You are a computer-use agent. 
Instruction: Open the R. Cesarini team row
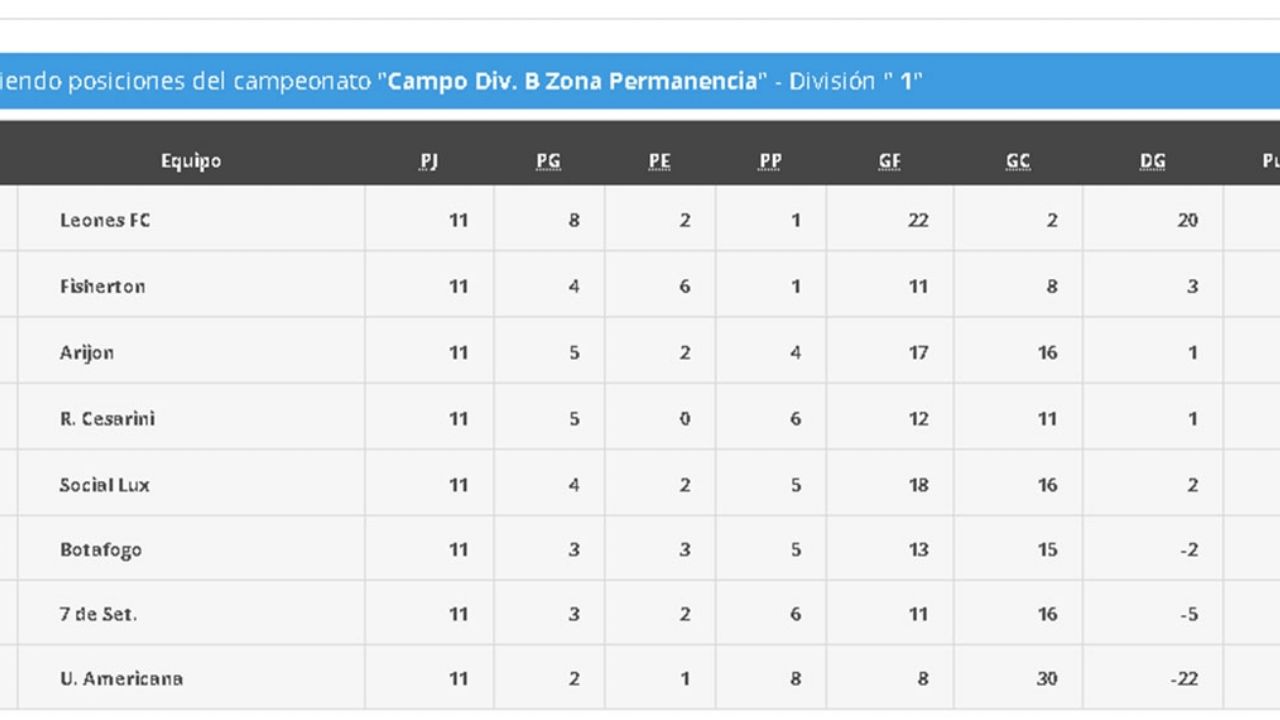point(107,418)
